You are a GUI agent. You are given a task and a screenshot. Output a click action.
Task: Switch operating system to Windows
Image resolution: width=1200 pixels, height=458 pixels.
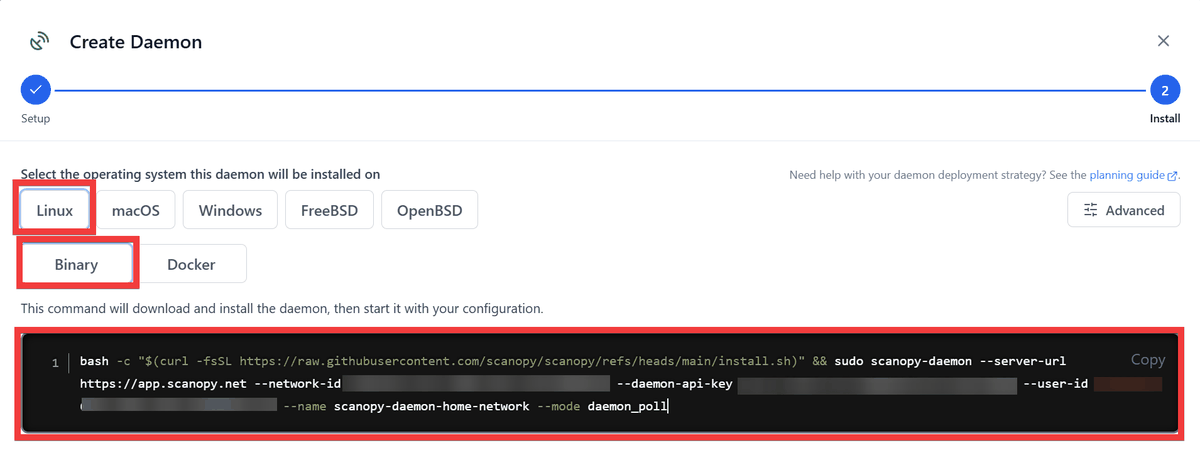click(230, 210)
